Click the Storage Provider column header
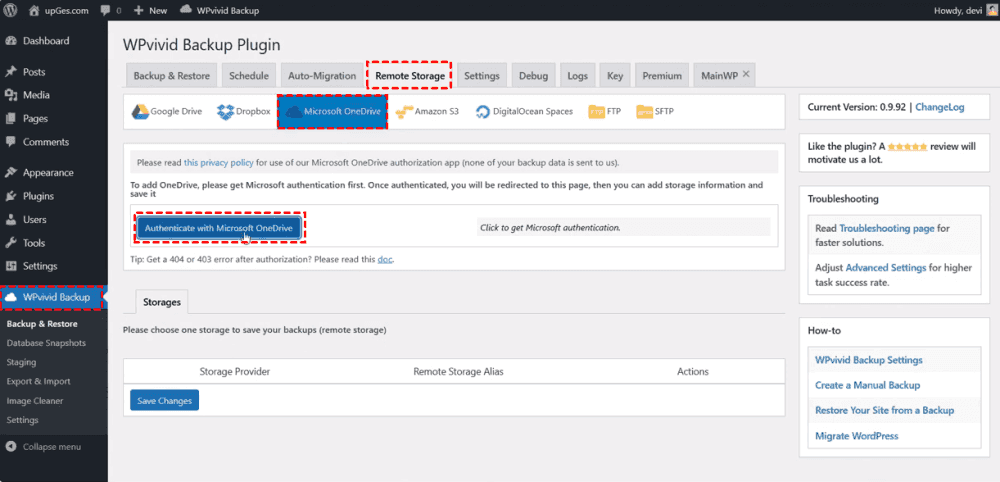Image resolution: width=1000 pixels, height=482 pixels. [235, 371]
